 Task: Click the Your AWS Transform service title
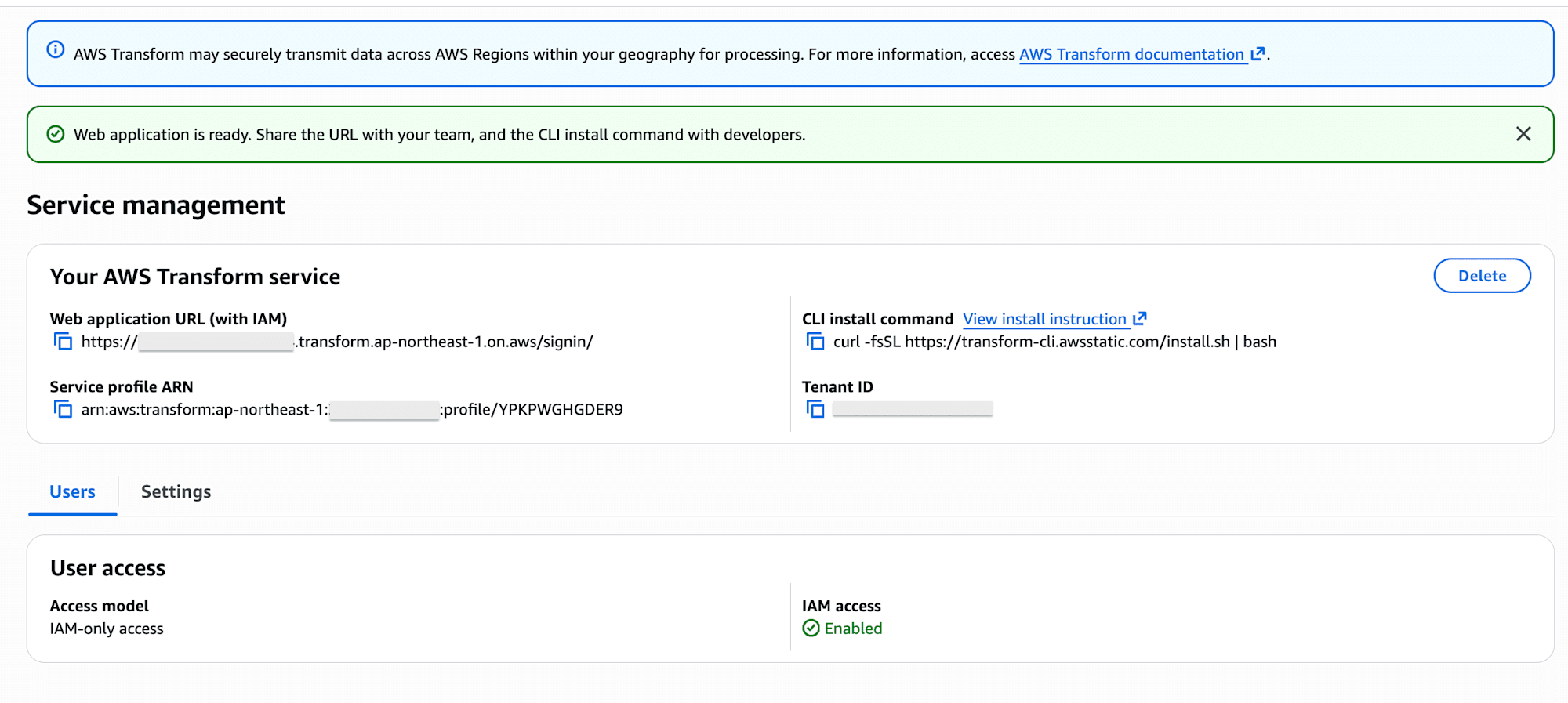195,277
